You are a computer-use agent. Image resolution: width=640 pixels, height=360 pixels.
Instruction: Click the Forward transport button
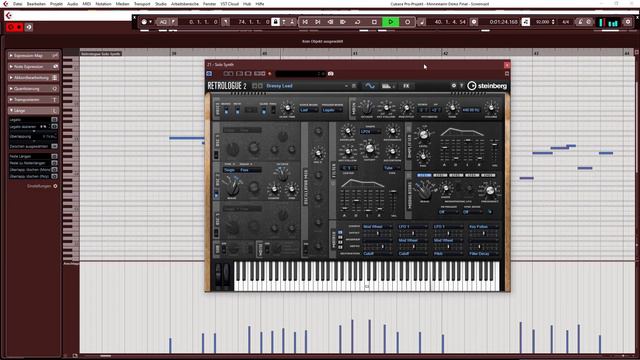(x=343, y=22)
